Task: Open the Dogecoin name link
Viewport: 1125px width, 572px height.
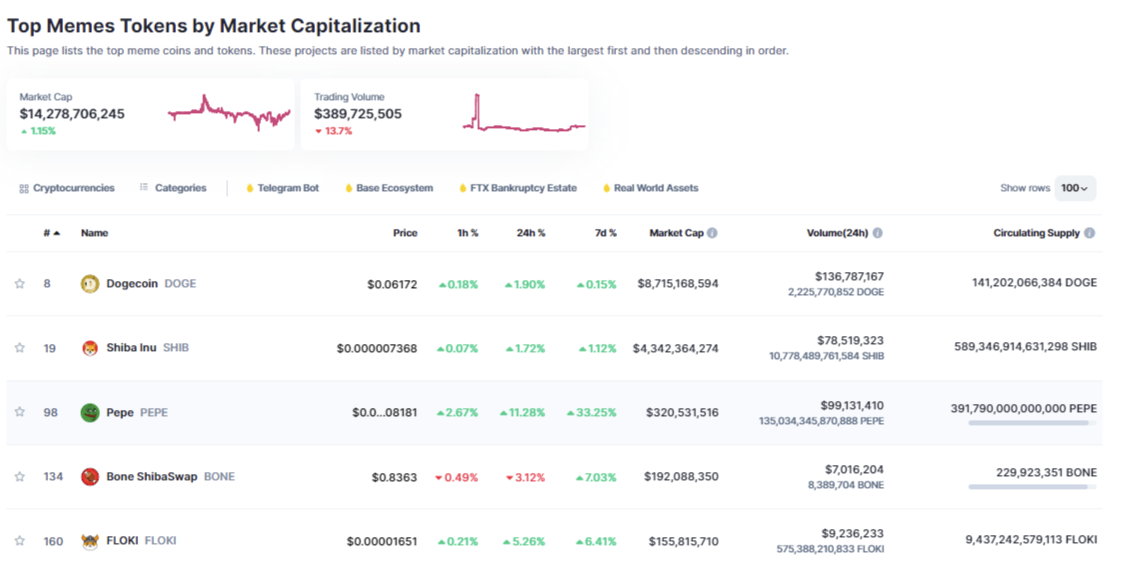Action: click(x=132, y=283)
